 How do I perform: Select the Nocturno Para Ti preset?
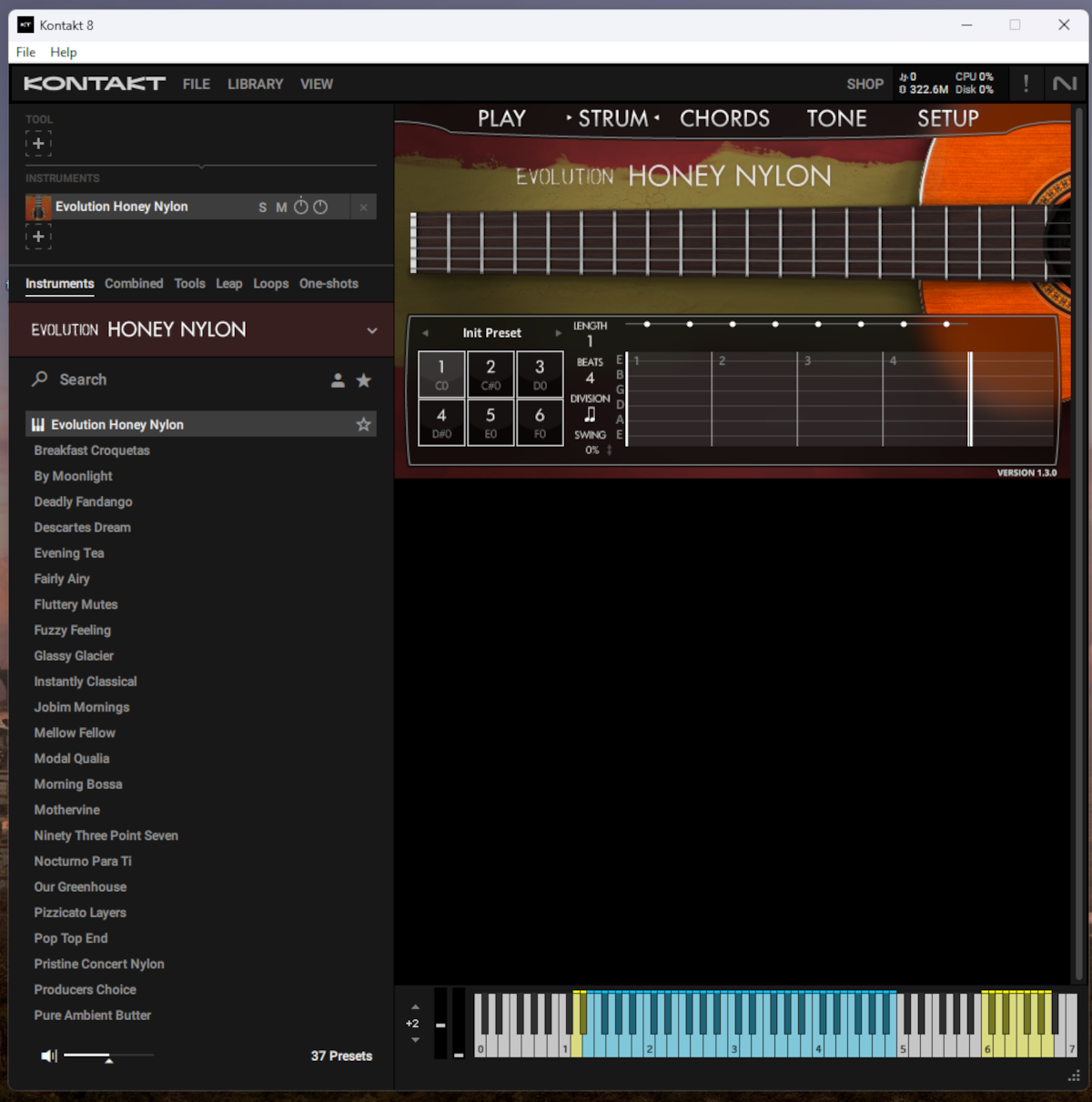click(x=83, y=861)
